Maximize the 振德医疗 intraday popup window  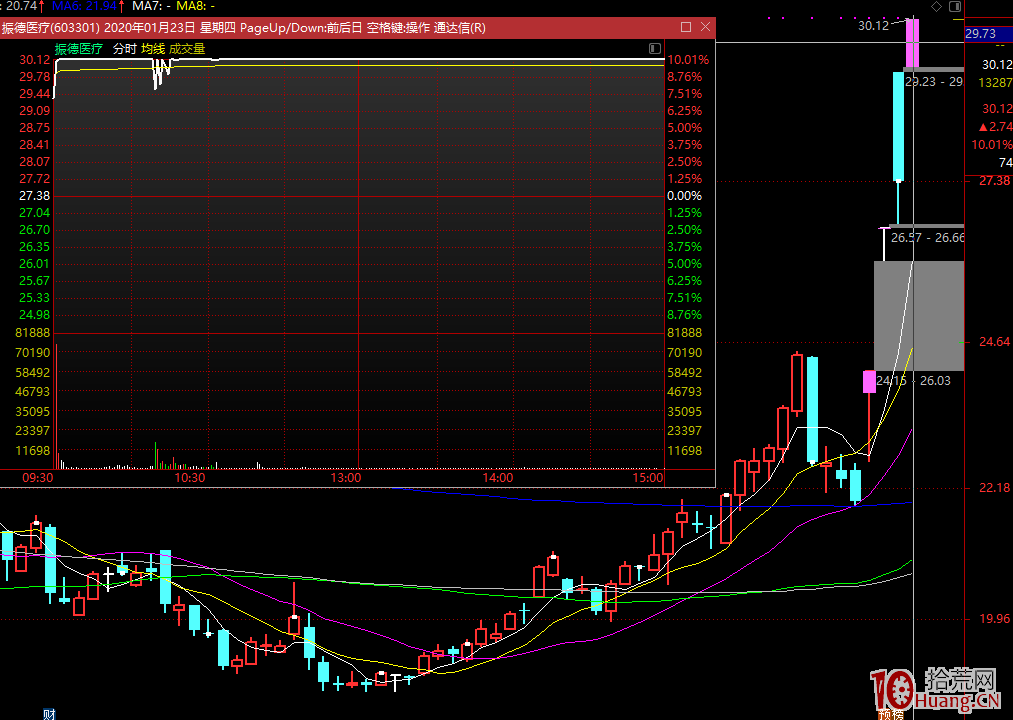click(685, 27)
